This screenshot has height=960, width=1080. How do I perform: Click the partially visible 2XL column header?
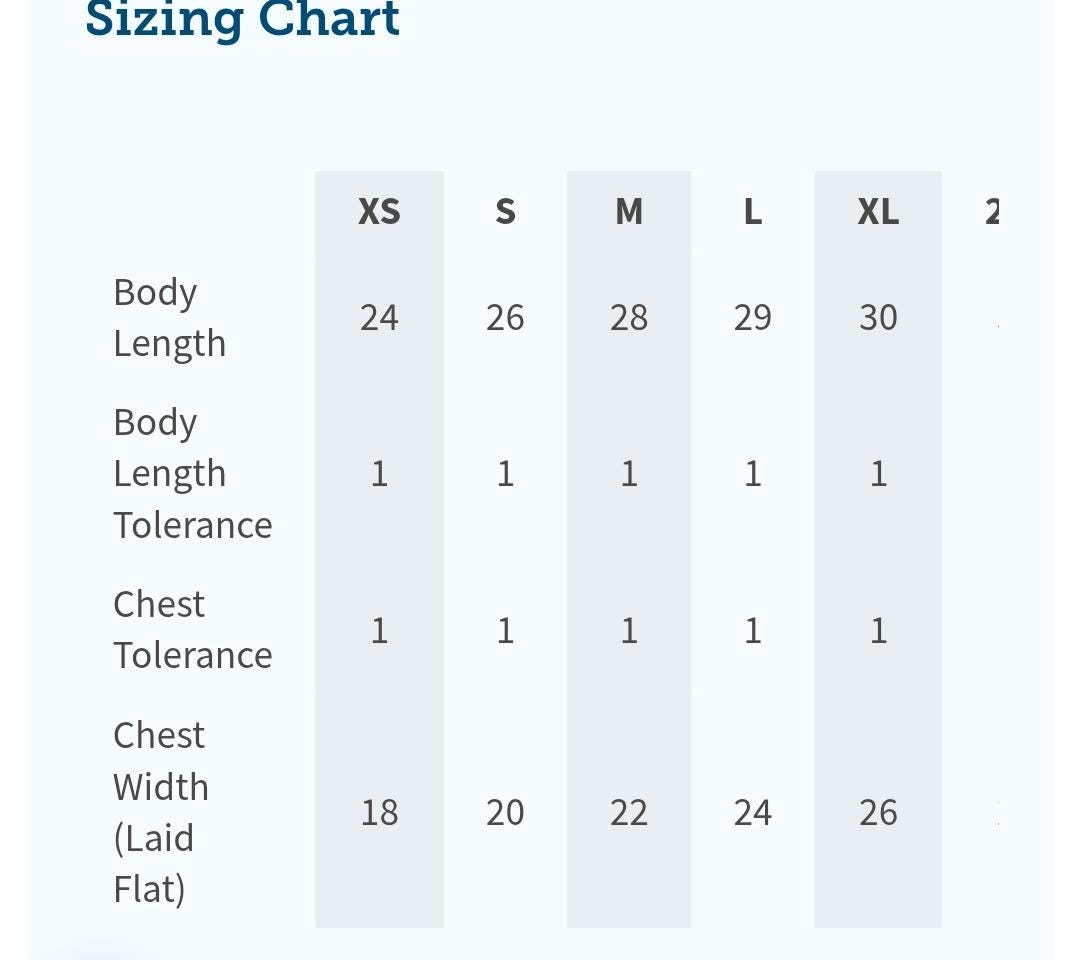992,211
